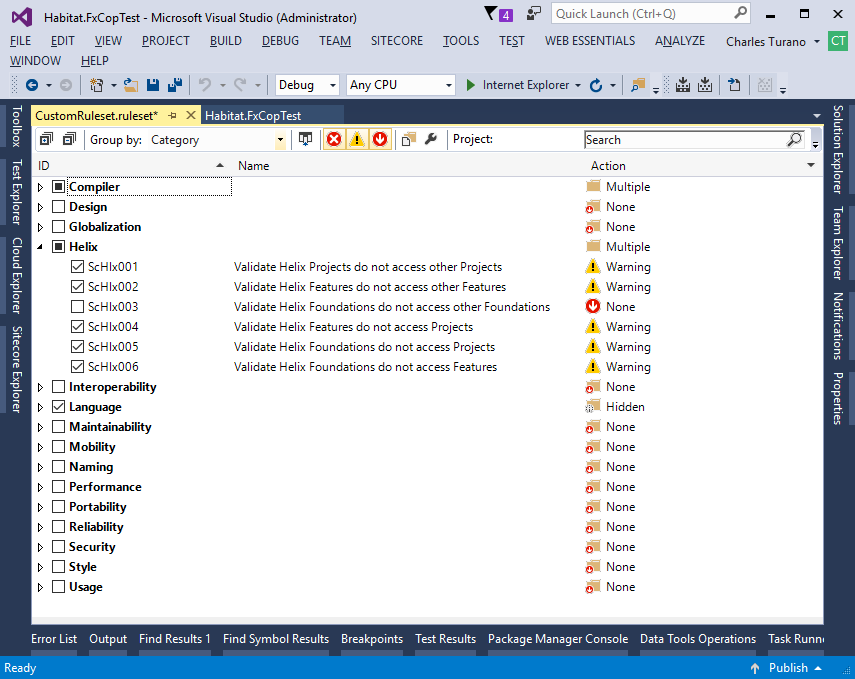Image resolution: width=855 pixels, height=679 pixels.
Task: Open the SITECORE menu
Action: point(396,41)
